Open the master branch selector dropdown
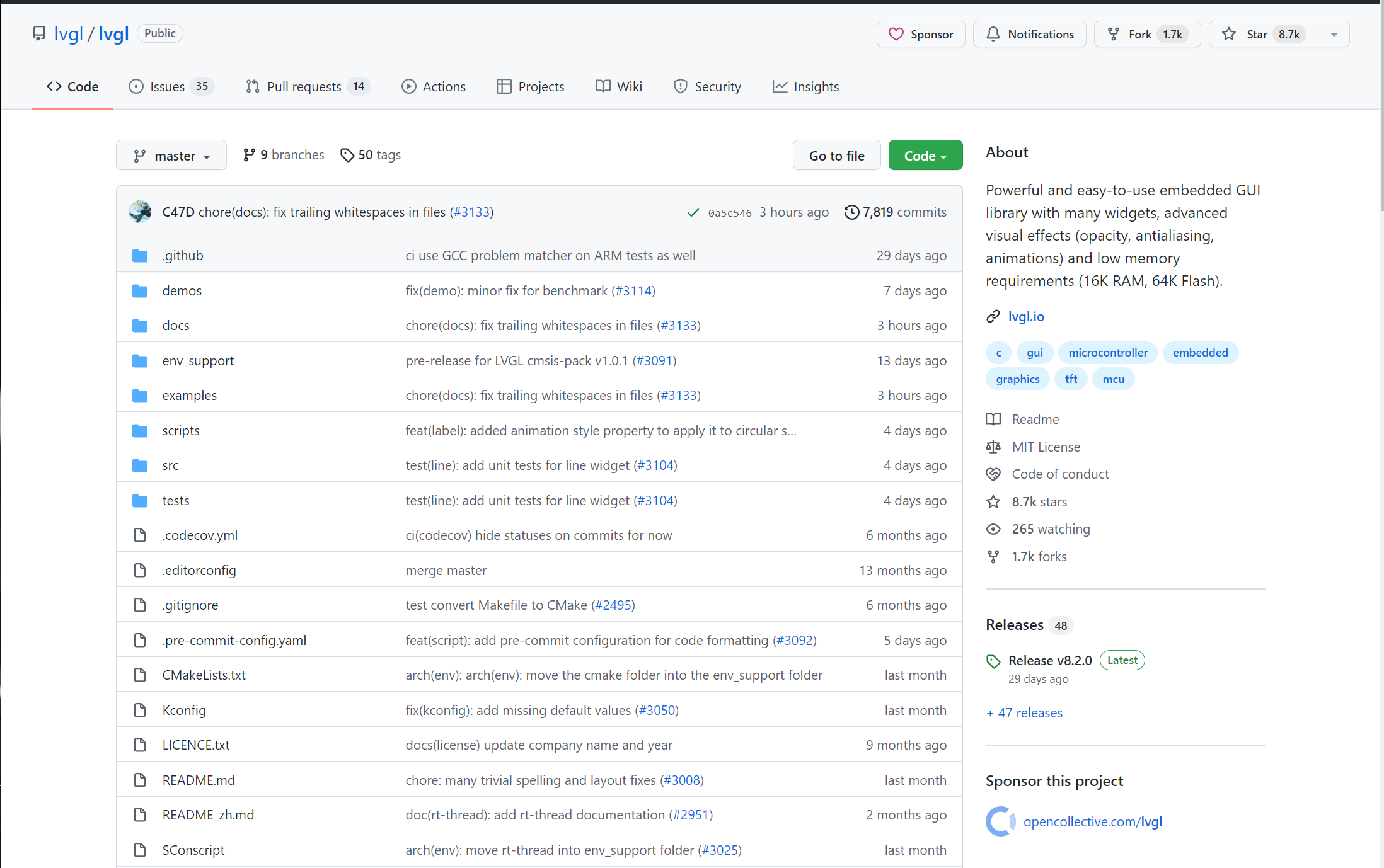 [x=171, y=156]
